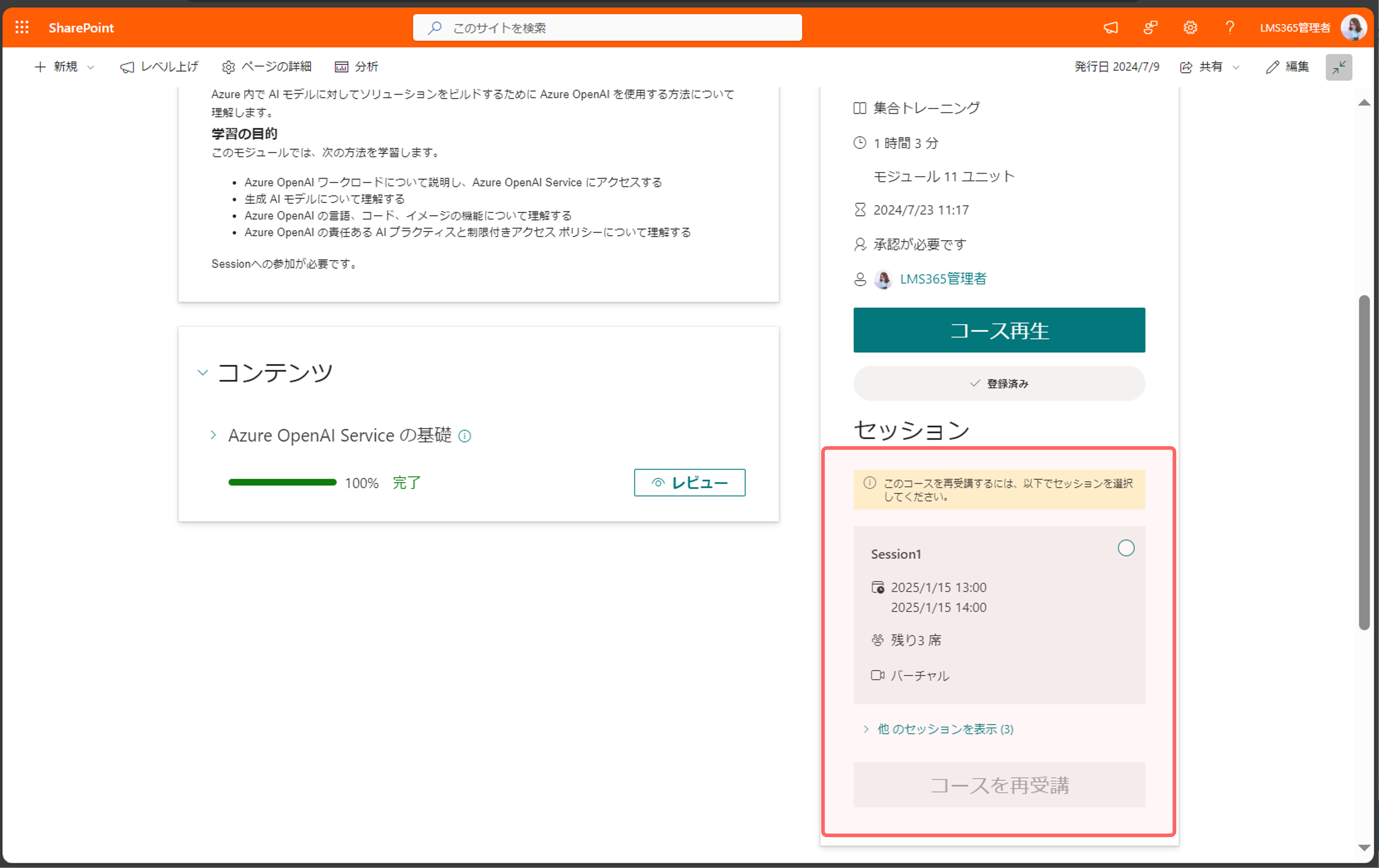Click the seats icon beside 残り3 席

pos(877,639)
